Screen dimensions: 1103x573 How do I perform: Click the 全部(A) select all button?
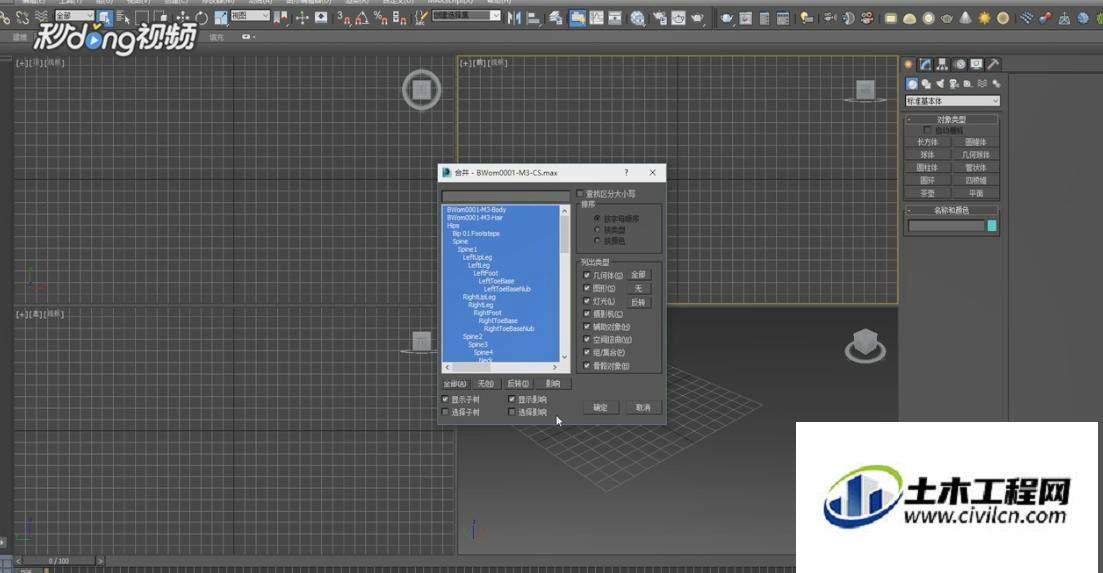(454, 384)
